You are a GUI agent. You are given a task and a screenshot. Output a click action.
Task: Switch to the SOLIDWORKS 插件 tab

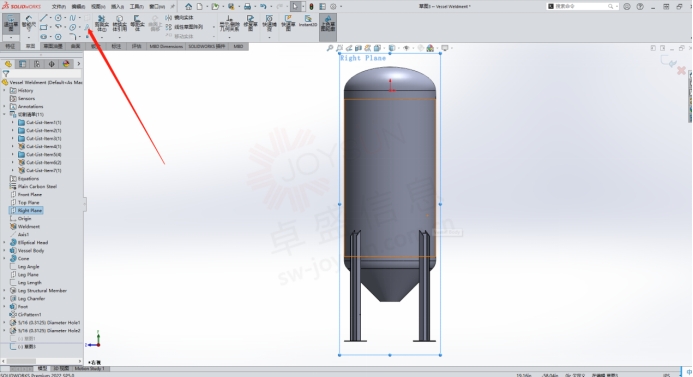click(x=207, y=46)
